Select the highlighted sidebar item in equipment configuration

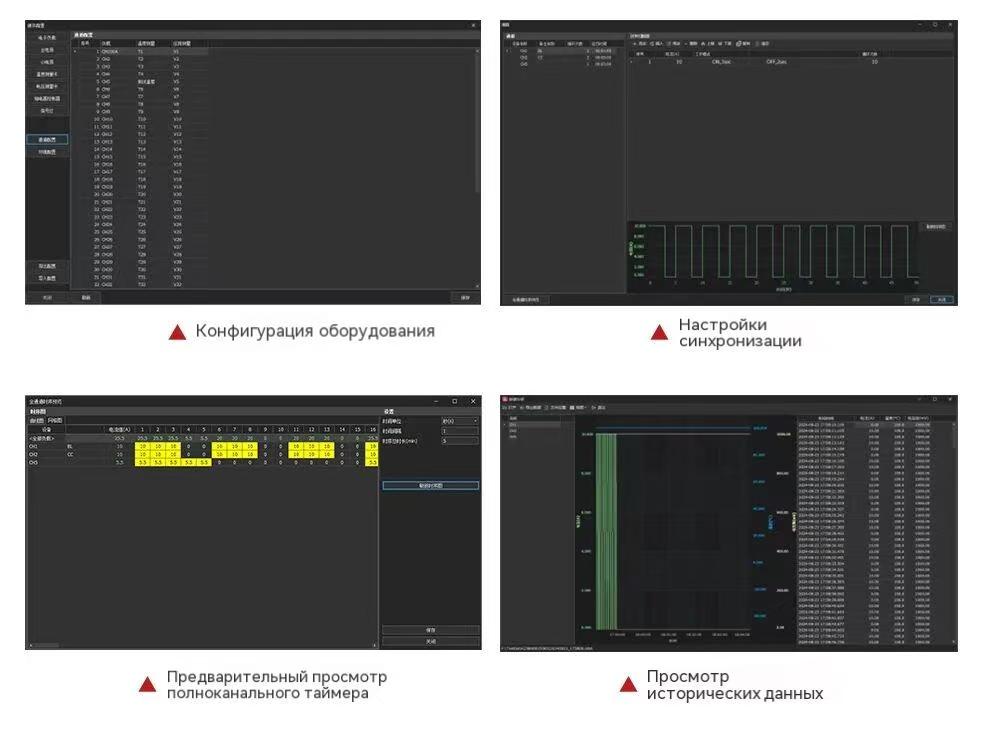47,140
